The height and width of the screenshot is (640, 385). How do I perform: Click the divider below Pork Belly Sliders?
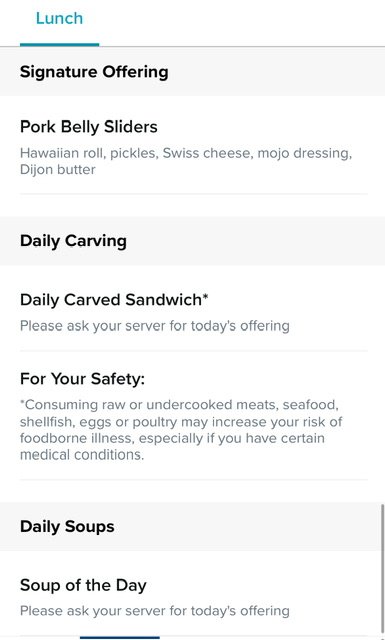click(x=194, y=194)
